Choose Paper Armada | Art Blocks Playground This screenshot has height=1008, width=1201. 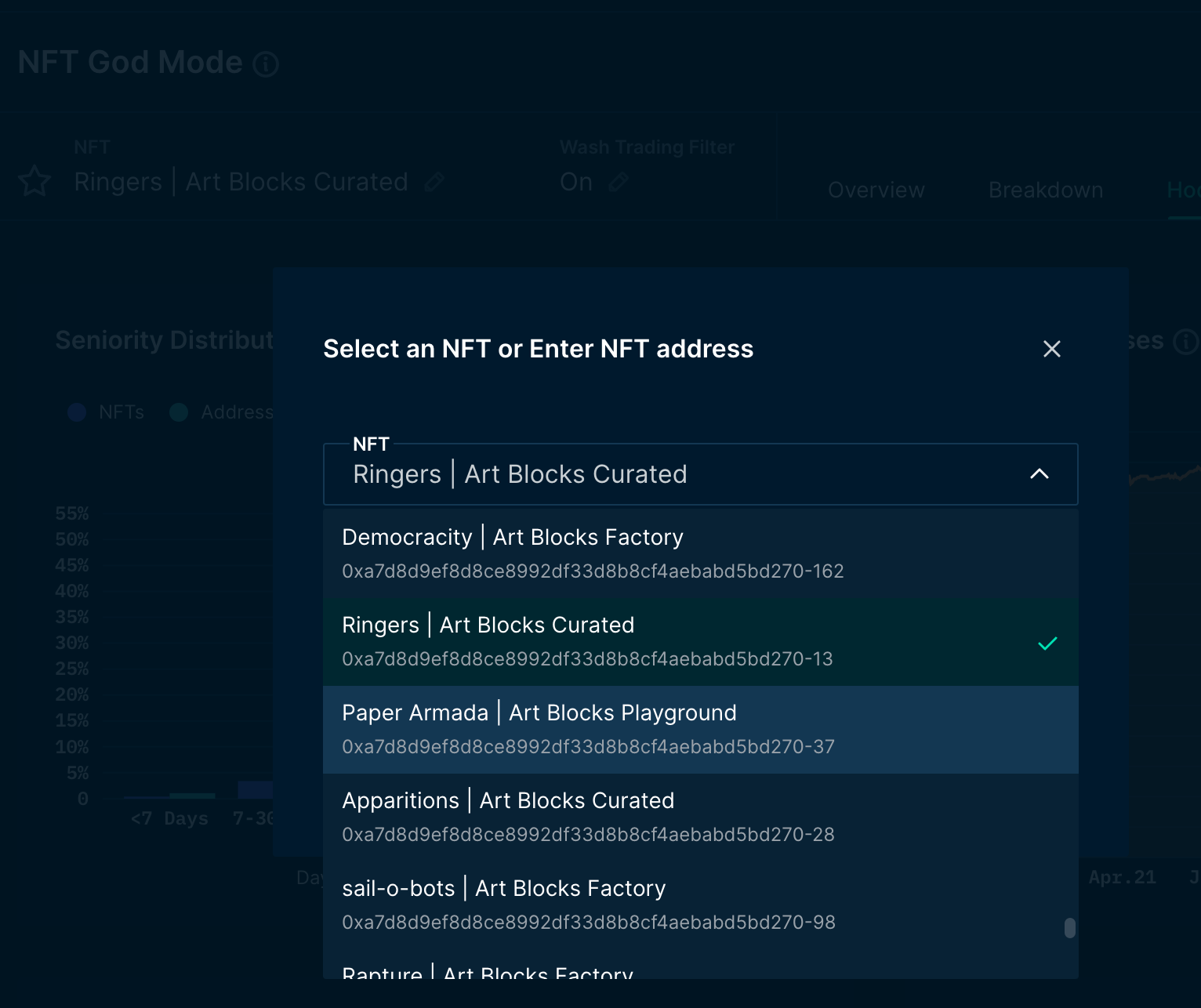(x=701, y=730)
